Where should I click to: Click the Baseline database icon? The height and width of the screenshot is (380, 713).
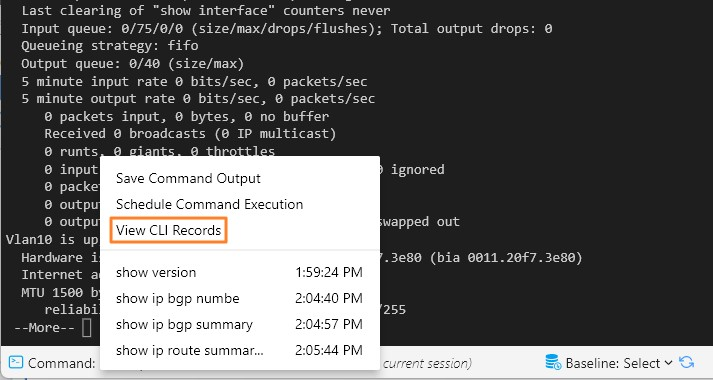coord(553,362)
